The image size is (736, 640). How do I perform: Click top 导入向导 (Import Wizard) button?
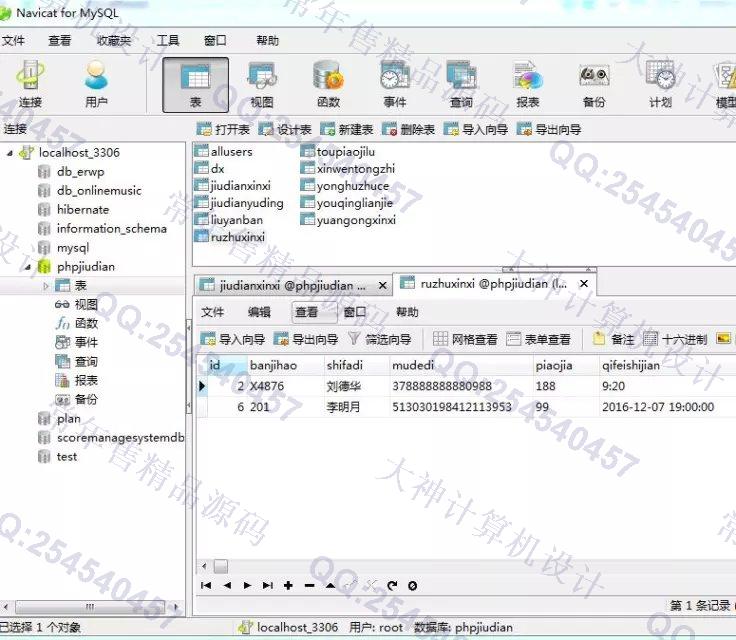click(x=476, y=129)
